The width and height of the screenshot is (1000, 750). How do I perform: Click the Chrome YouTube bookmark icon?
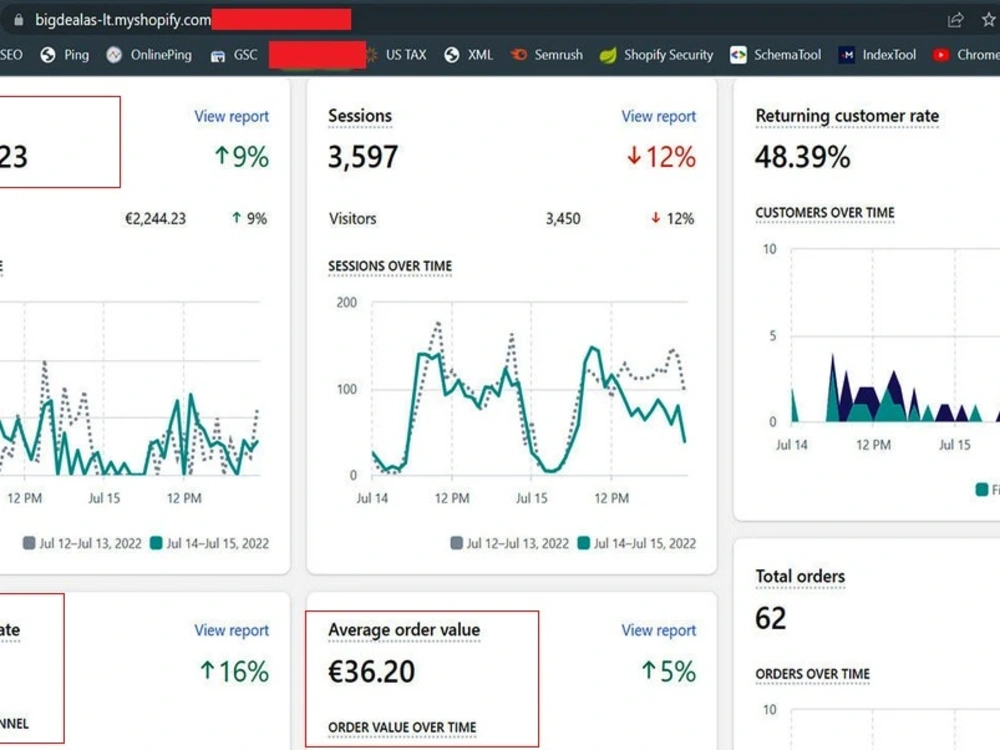(941, 55)
